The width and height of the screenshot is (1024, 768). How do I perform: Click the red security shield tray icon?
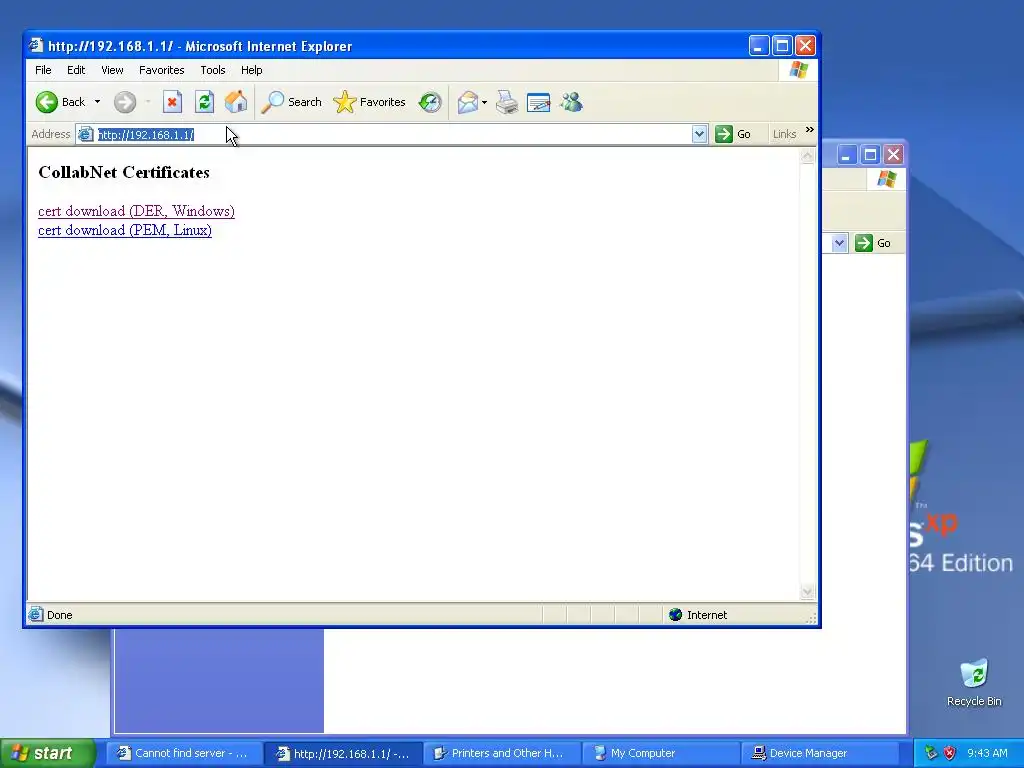pyautogui.click(x=950, y=753)
